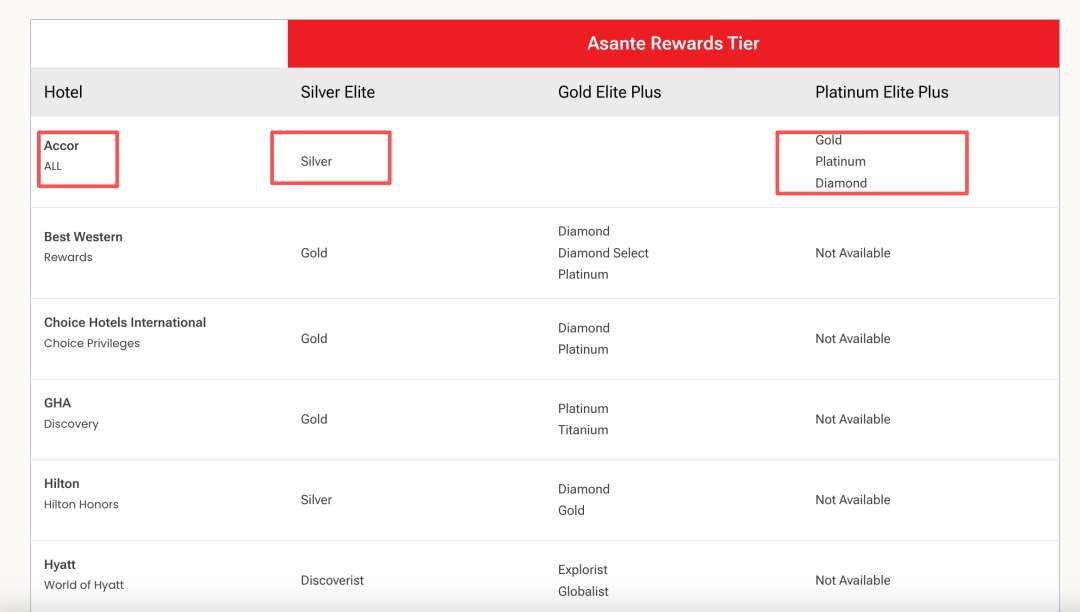The width and height of the screenshot is (1080, 612).
Task: Click the Accor hotel name
Action: coord(61,146)
